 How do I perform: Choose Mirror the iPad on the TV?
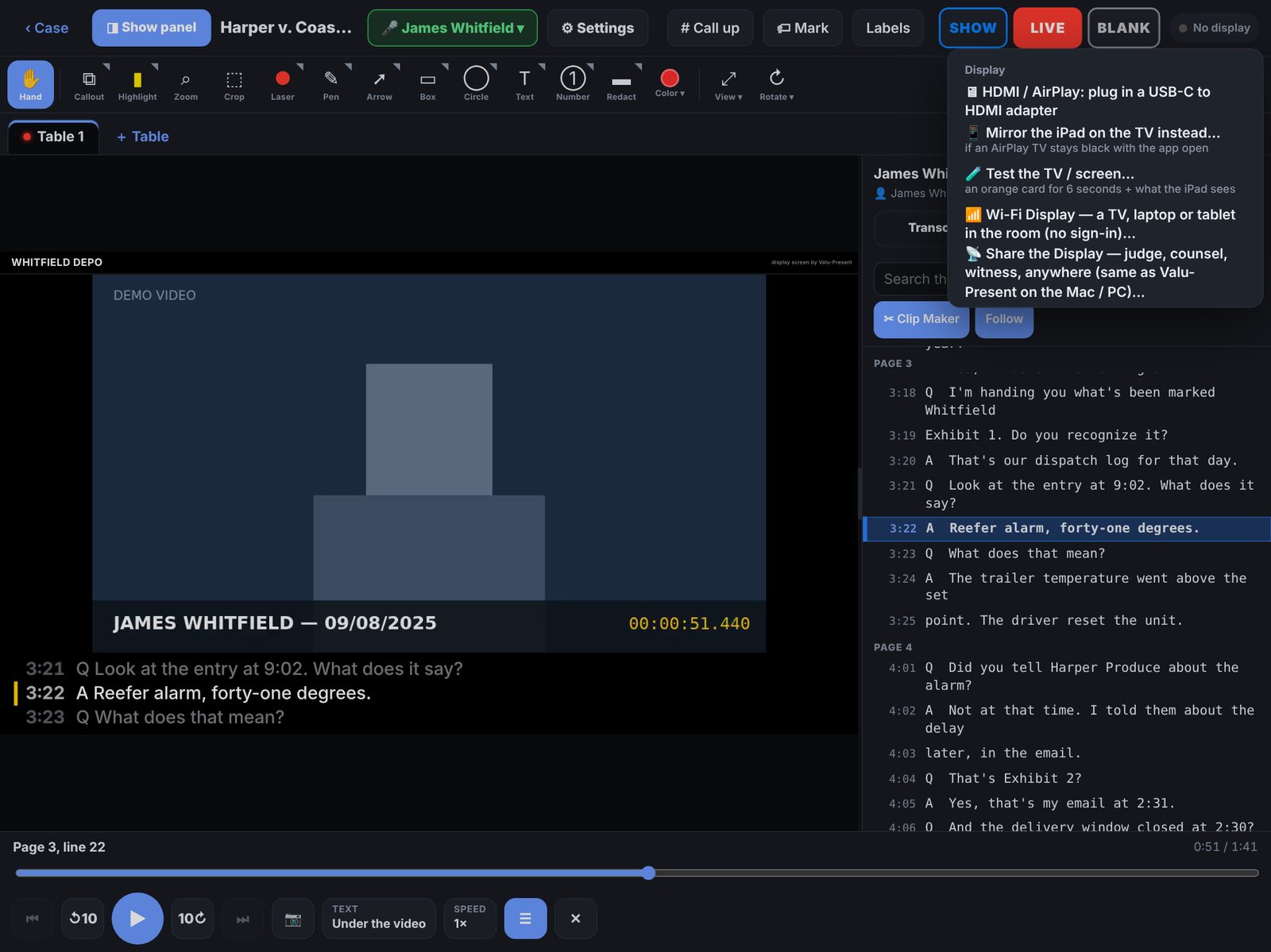coord(1104,139)
